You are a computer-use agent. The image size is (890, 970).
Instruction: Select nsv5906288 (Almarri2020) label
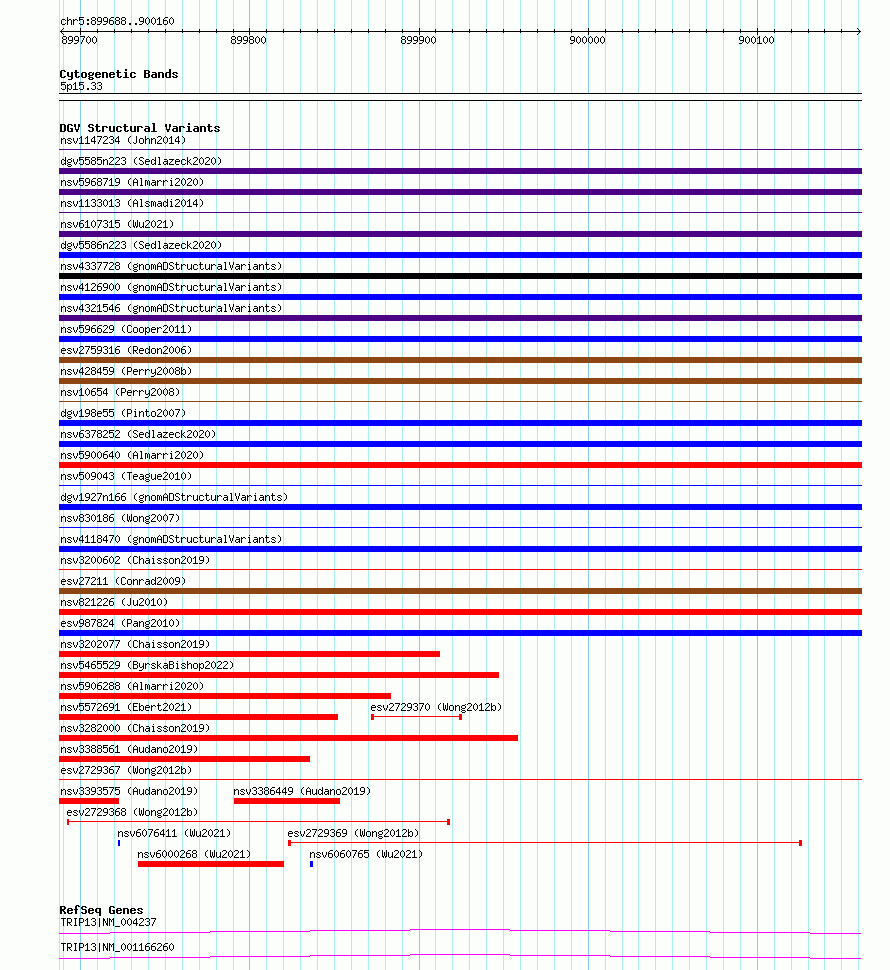(132, 687)
